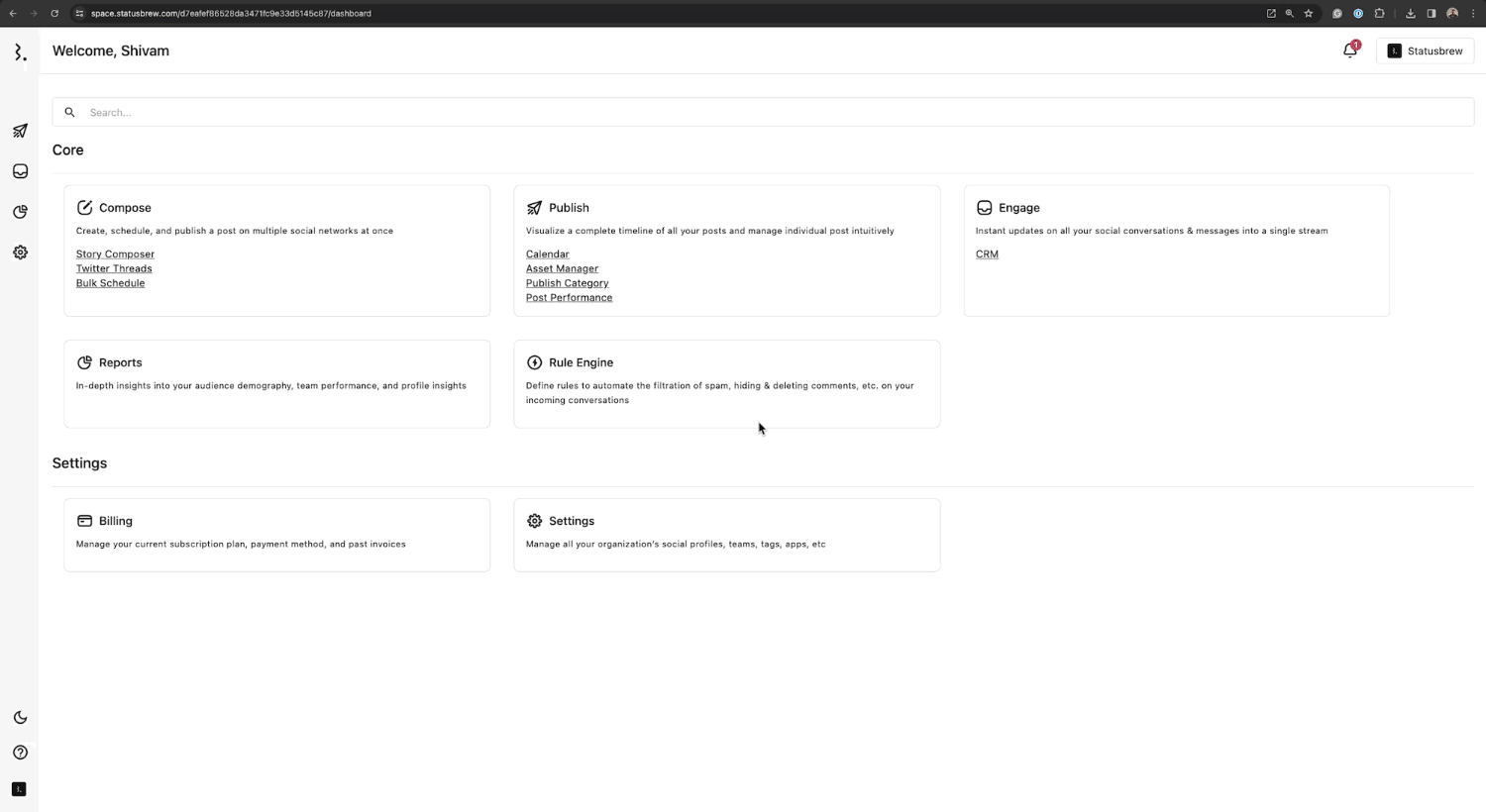
Task: Open the notifications bell
Action: coord(1349,51)
